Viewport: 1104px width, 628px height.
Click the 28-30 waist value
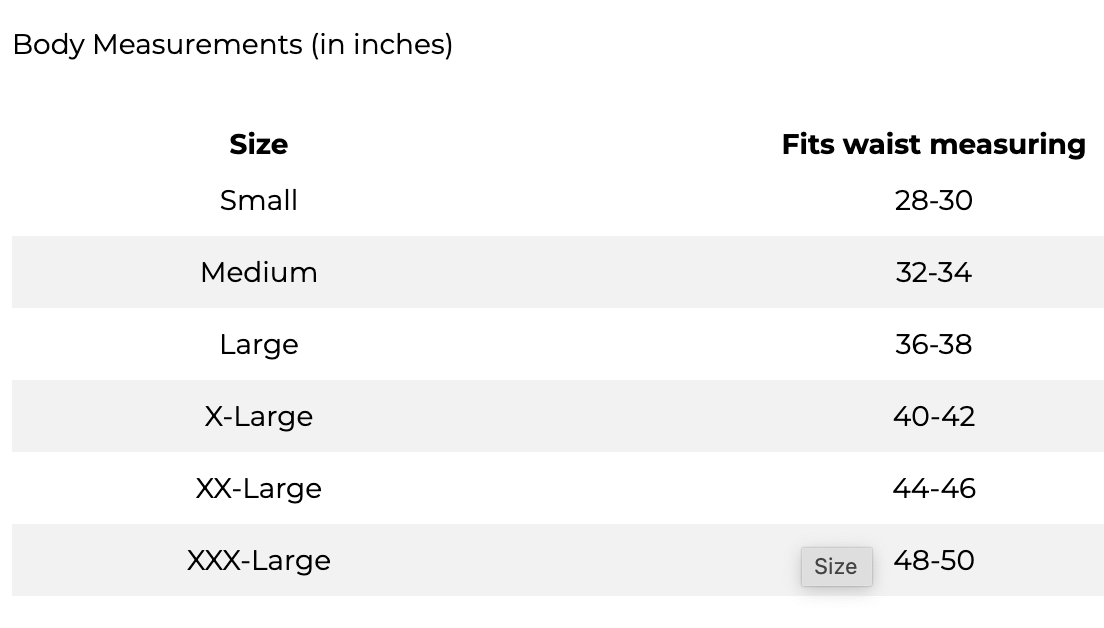tap(934, 201)
